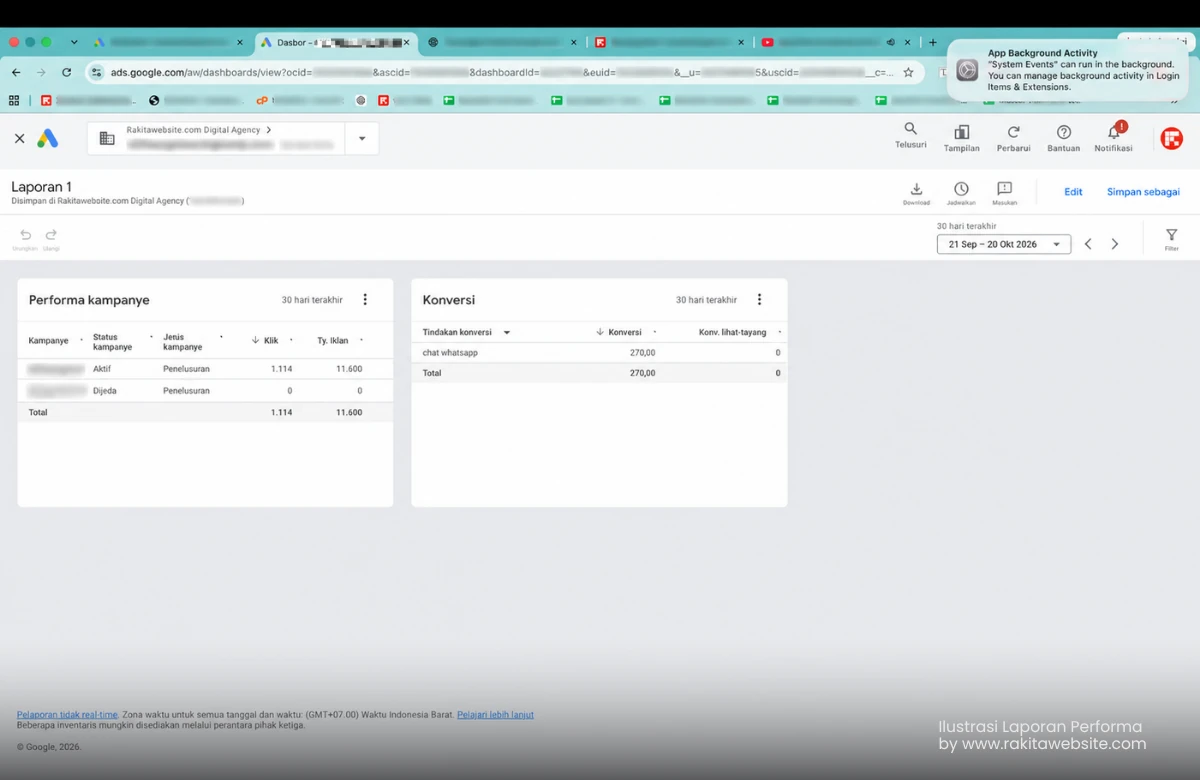Click Simpan sebagai button
The height and width of the screenshot is (780, 1200).
(x=1143, y=192)
